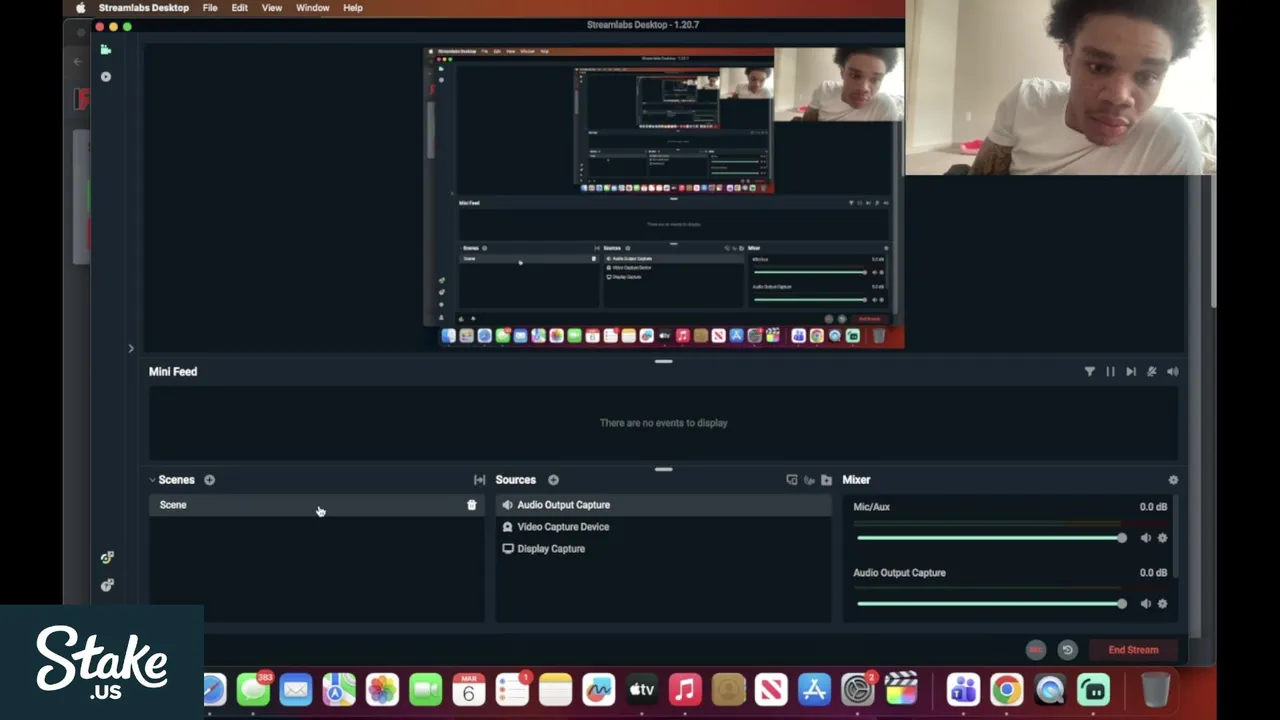Open the Edit menu
This screenshot has width=1280, height=720.
pyautogui.click(x=240, y=8)
